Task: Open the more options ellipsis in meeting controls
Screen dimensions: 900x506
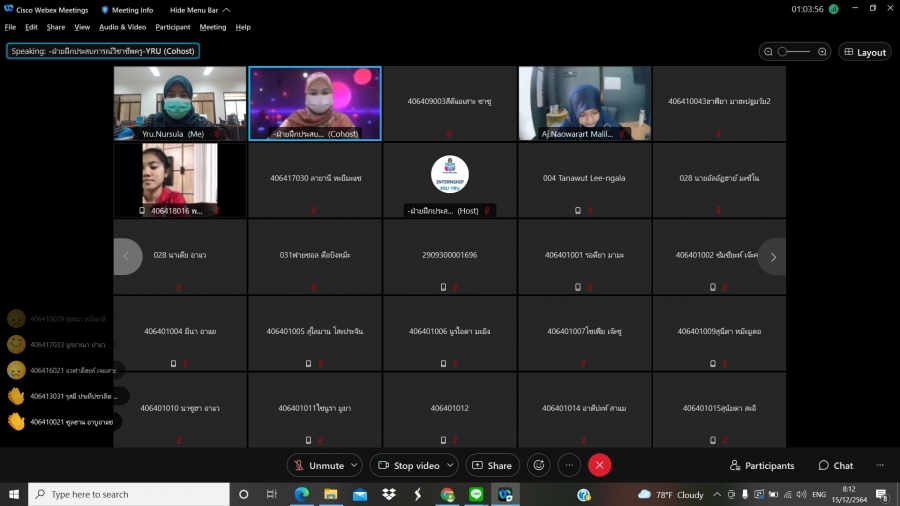Action: [x=569, y=465]
